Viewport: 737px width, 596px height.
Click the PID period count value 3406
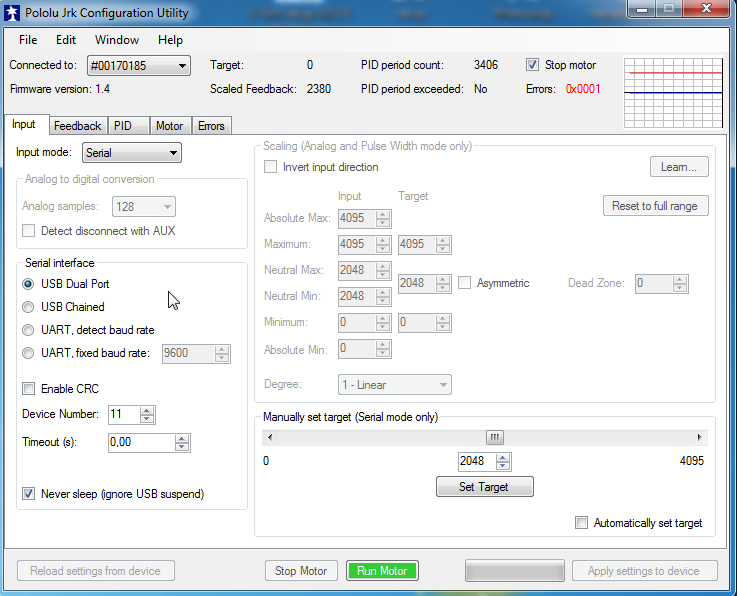tap(486, 65)
